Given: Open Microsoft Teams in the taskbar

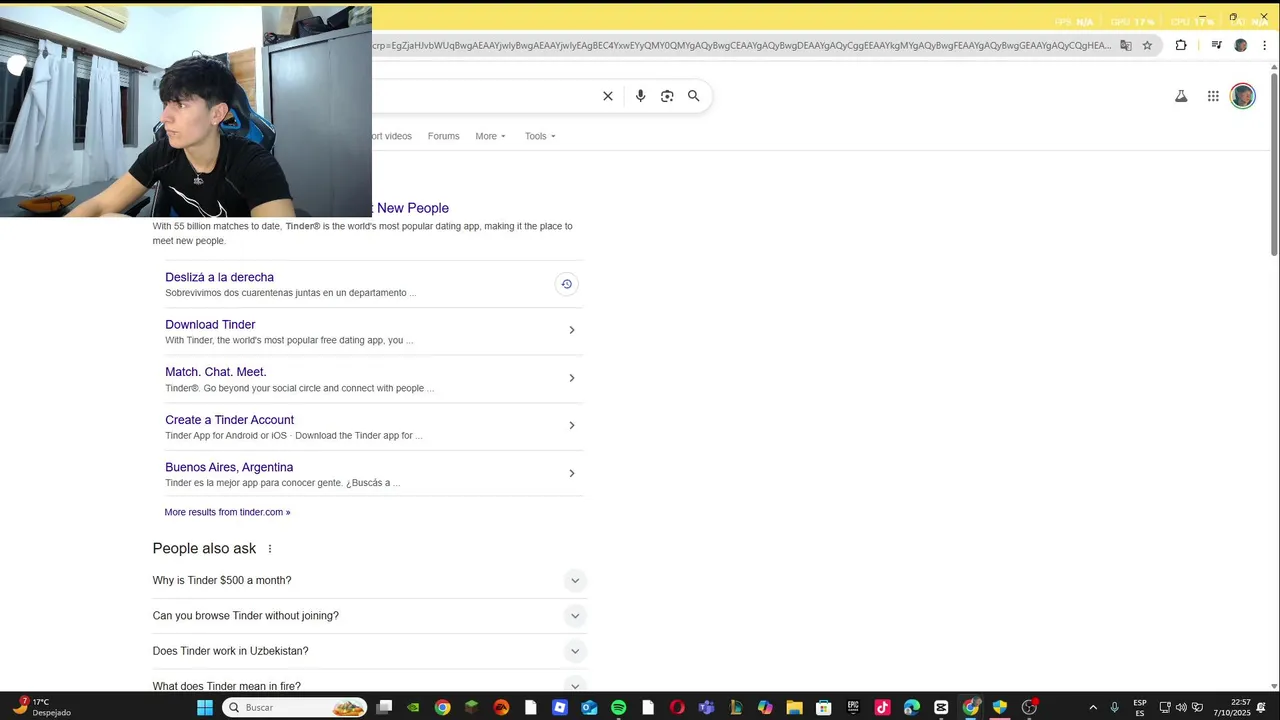Looking at the screenshot, I should tap(706, 707).
